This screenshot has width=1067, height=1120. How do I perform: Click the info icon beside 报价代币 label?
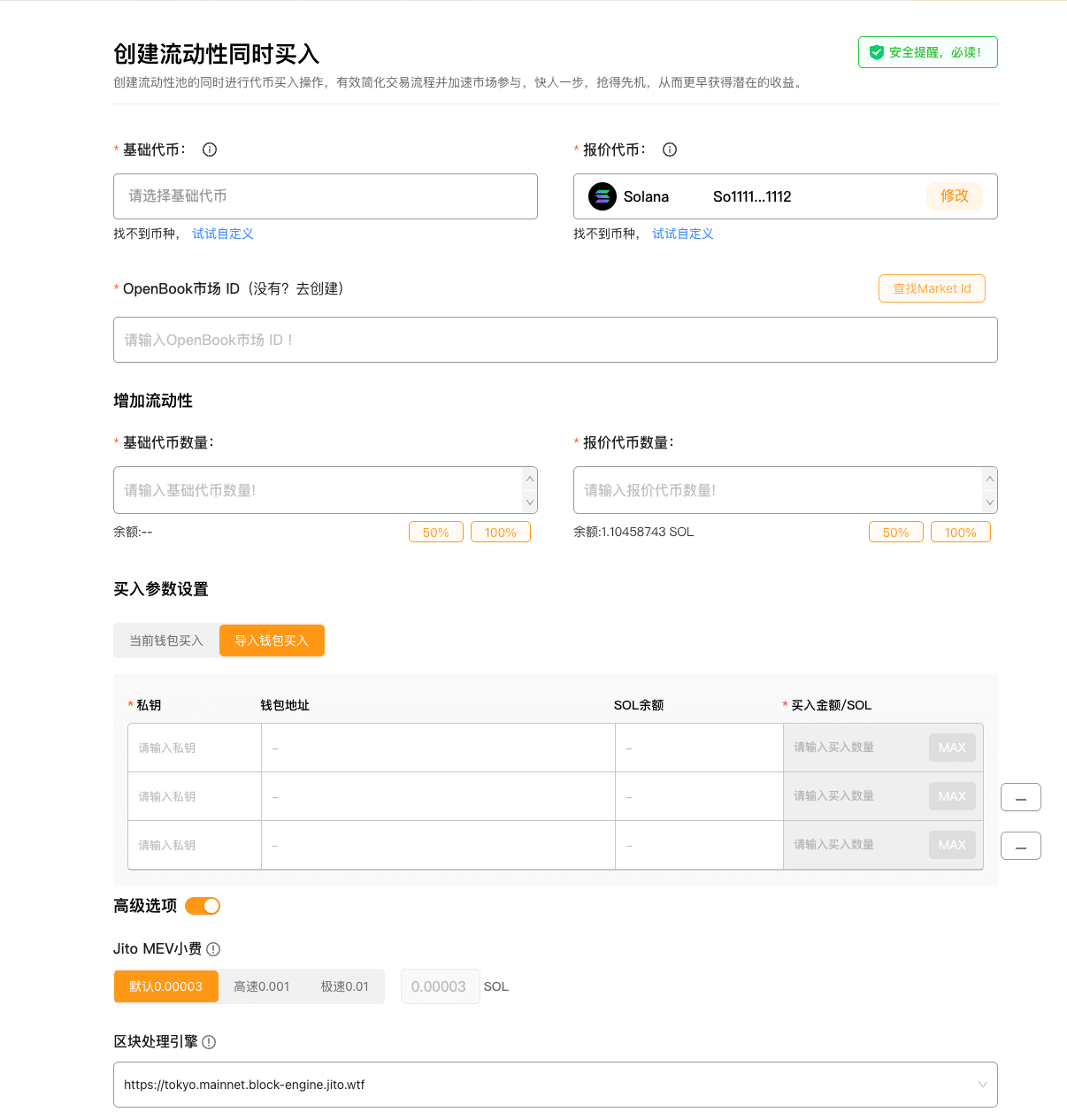670,150
